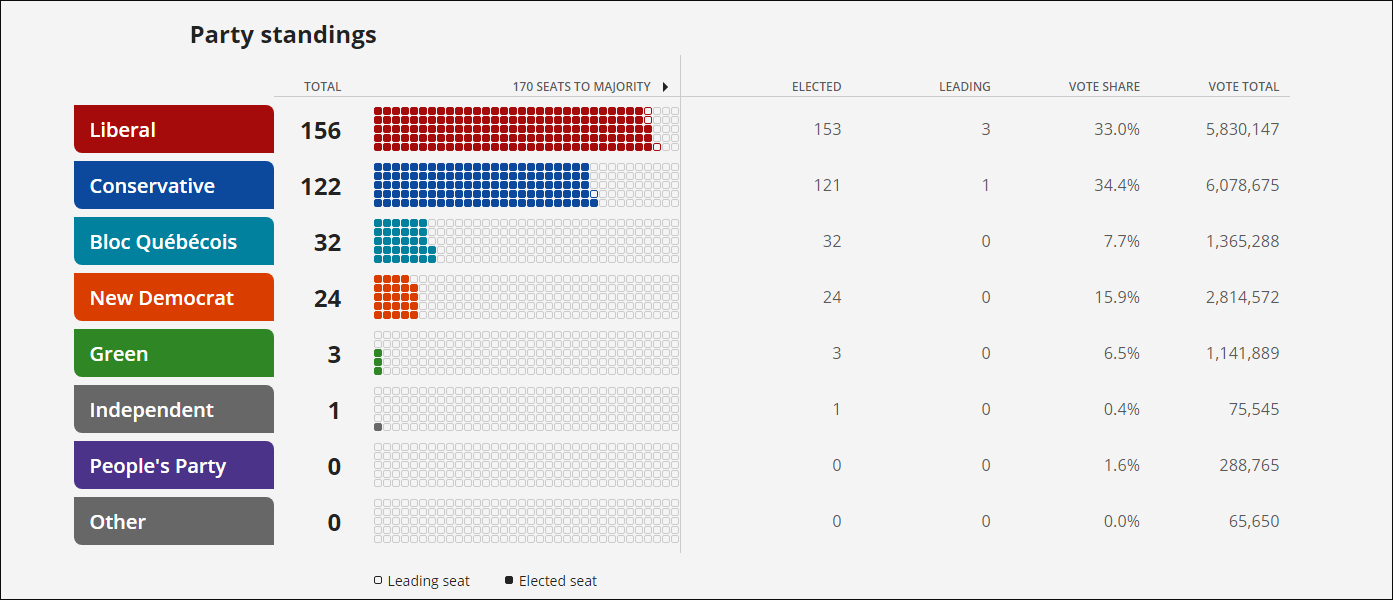Select the Conservative party label

pos(174,185)
